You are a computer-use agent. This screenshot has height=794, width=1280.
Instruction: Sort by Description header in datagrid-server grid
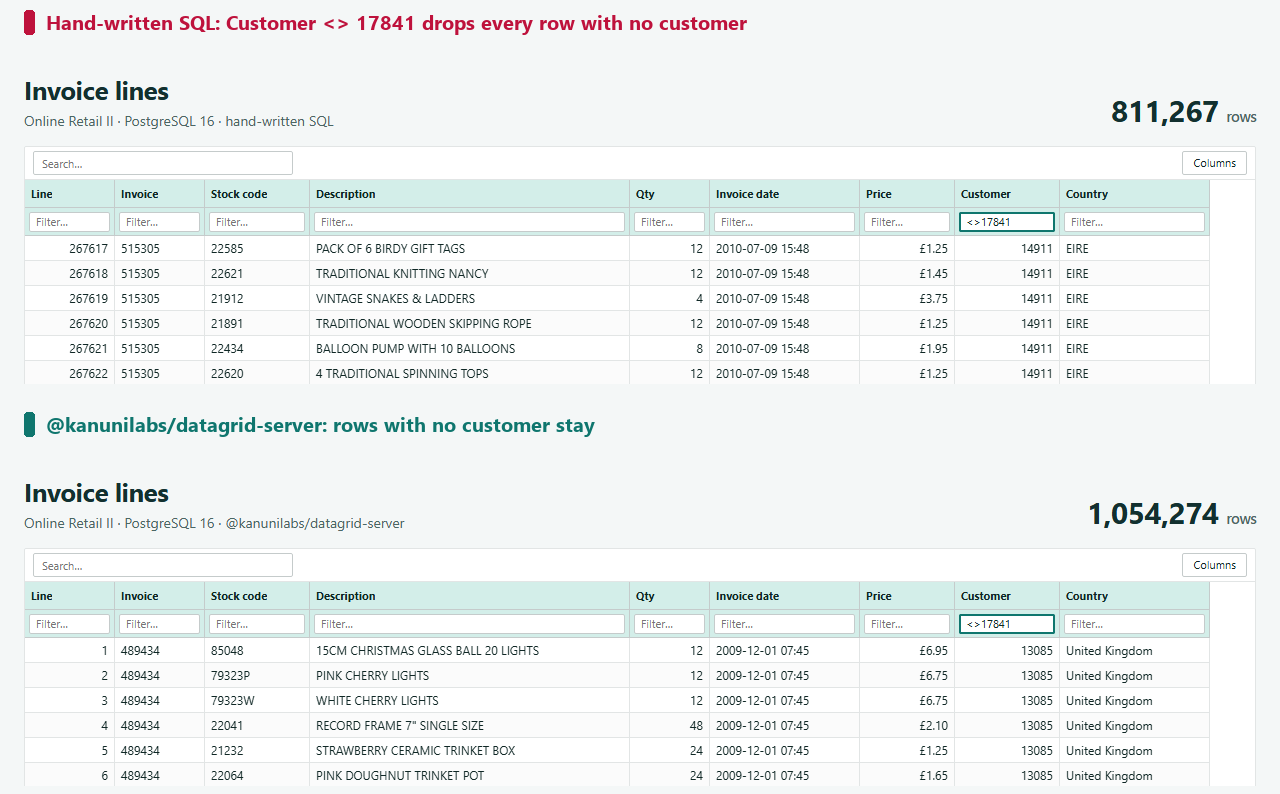click(469, 596)
